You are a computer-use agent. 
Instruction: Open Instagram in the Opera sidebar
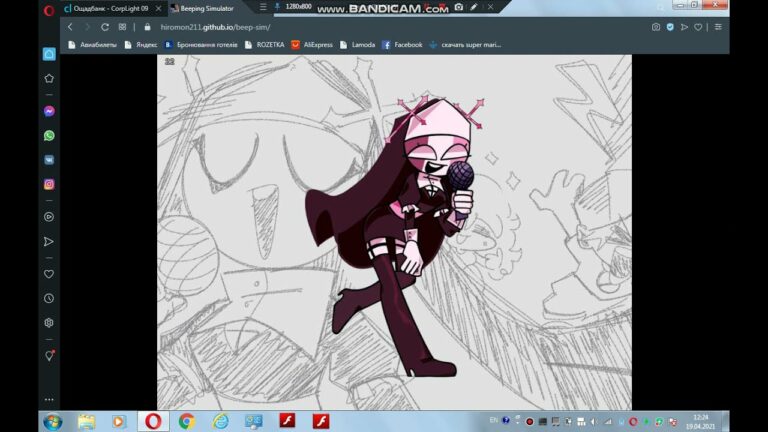(x=49, y=184)
